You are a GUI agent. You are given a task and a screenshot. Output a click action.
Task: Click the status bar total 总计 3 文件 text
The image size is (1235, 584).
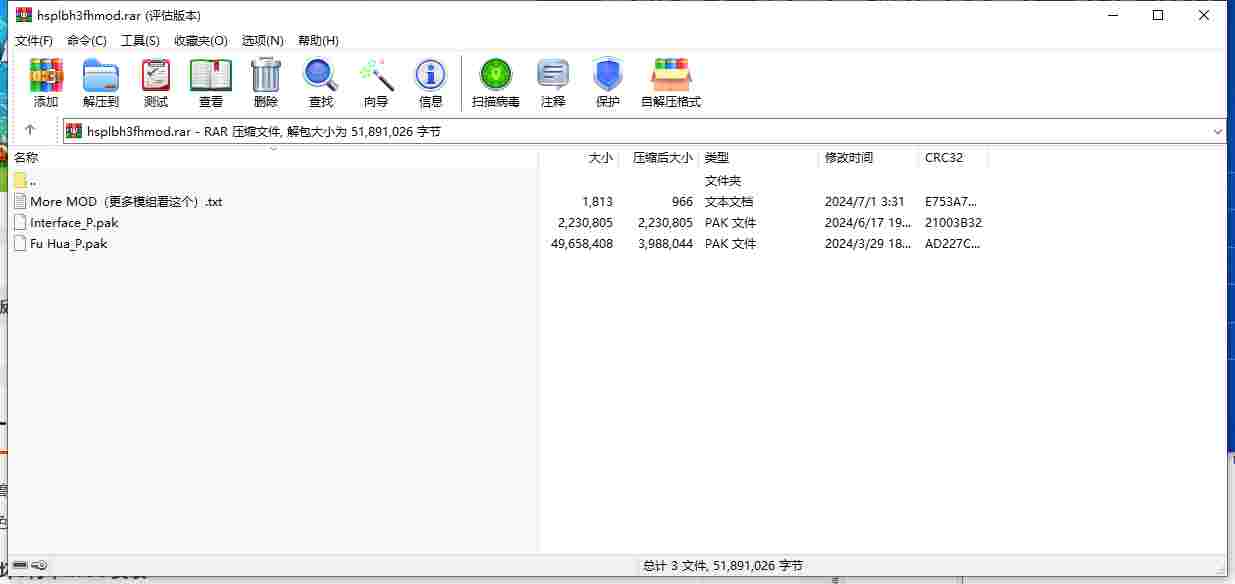[x=722, y=566]
